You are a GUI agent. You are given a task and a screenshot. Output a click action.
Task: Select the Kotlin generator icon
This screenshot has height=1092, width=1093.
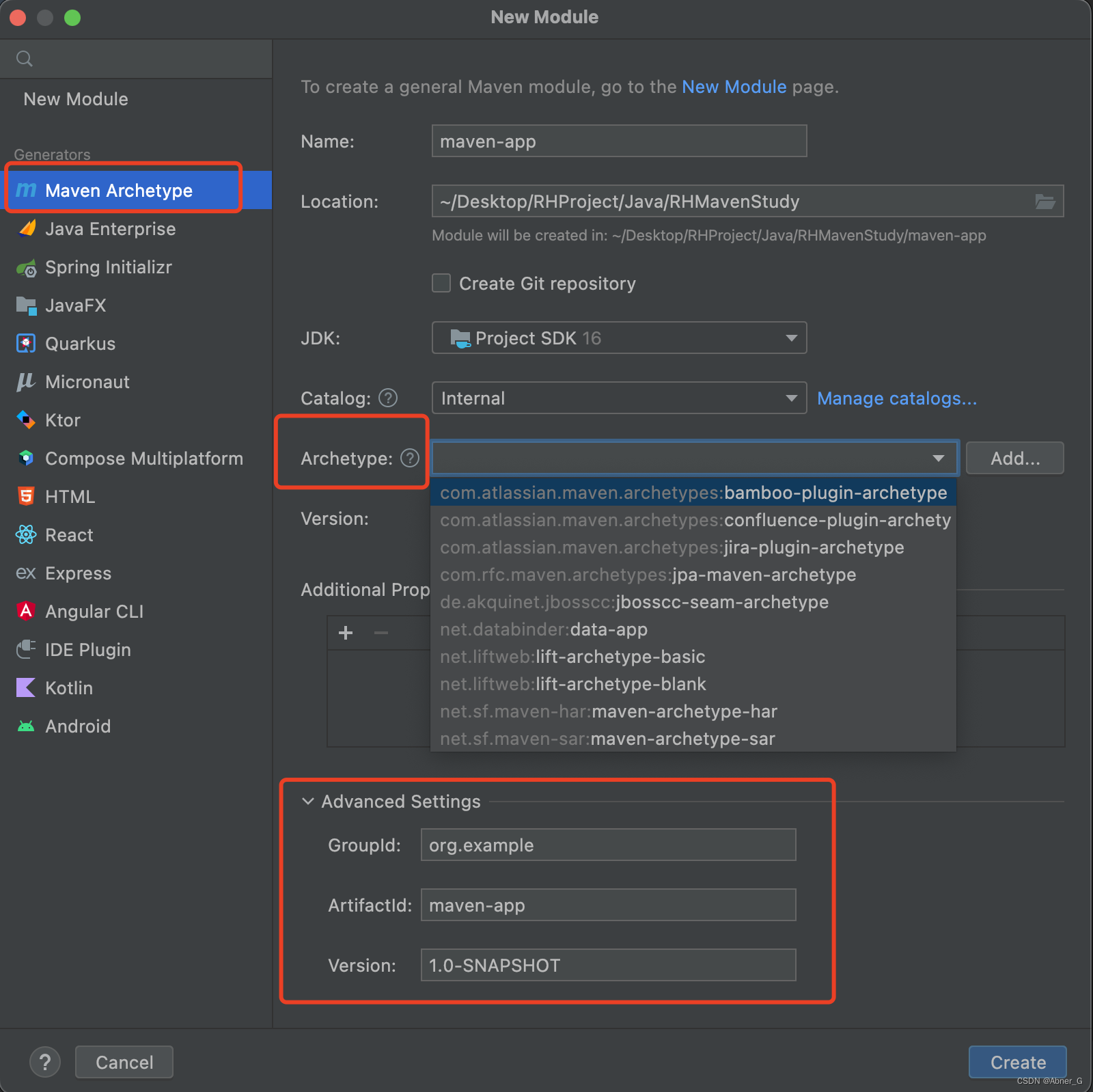26,687
